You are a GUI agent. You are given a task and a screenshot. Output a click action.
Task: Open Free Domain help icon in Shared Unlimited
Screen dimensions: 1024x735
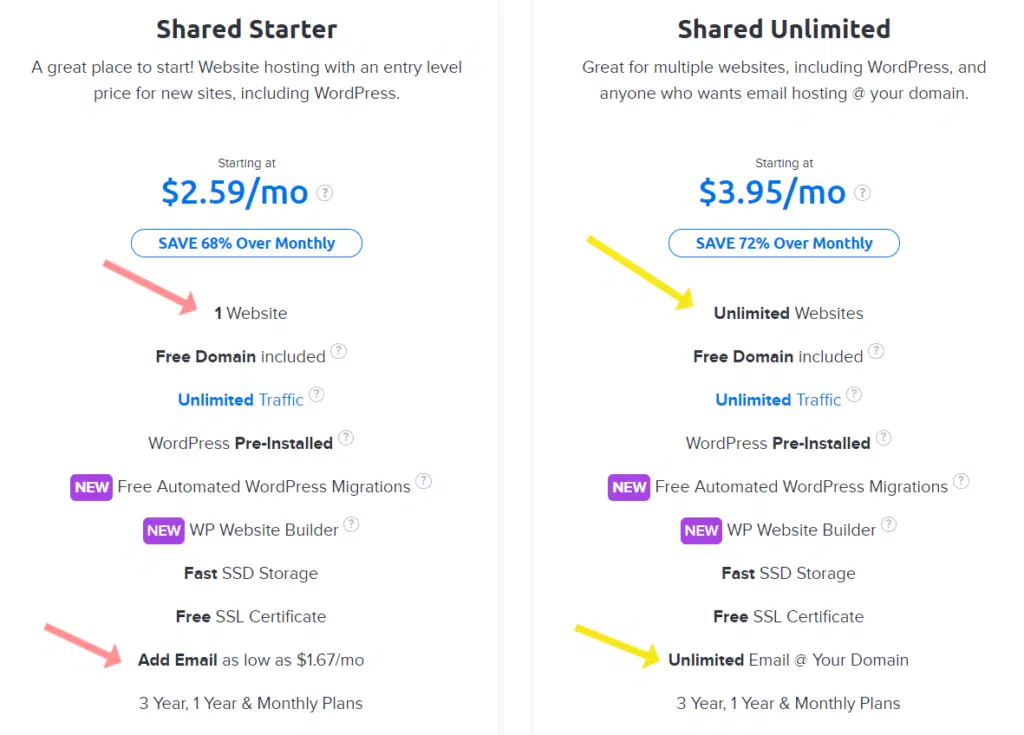(876, 351)
